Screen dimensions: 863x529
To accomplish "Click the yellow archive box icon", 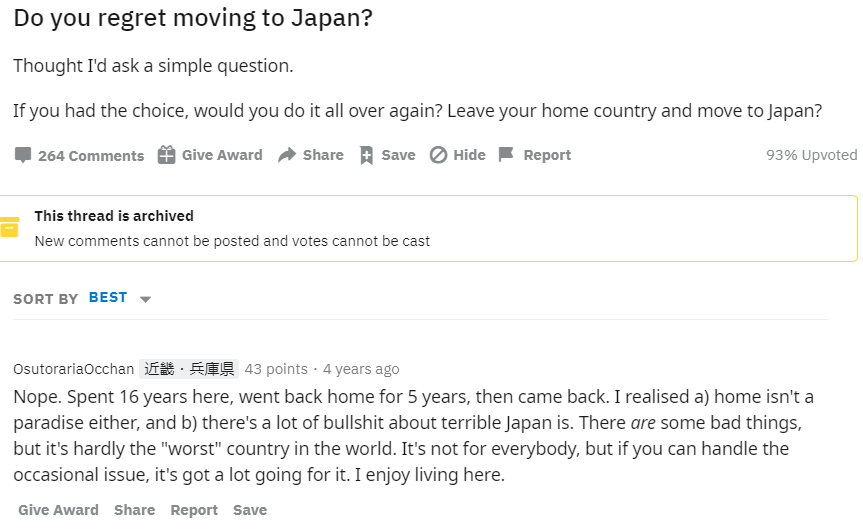I will [x=9, y=227].
